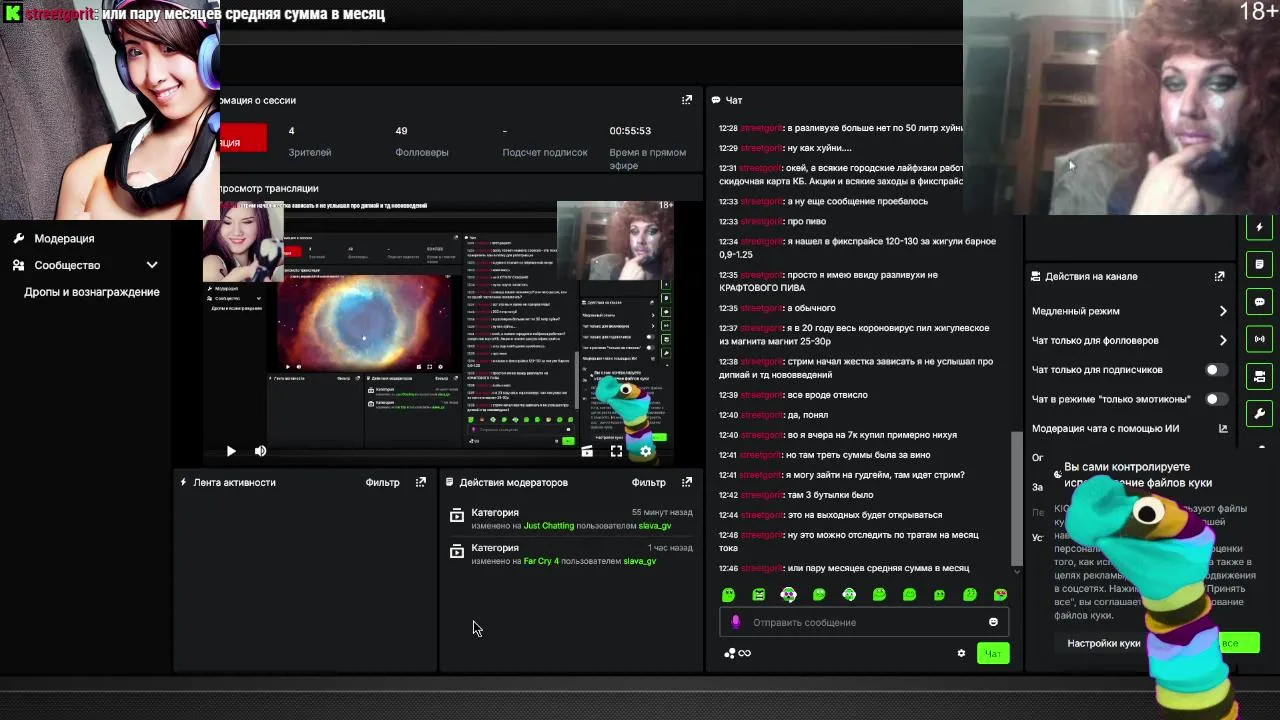
Task: Click the purple identity badge in message field
Action: tap(736, 622)
